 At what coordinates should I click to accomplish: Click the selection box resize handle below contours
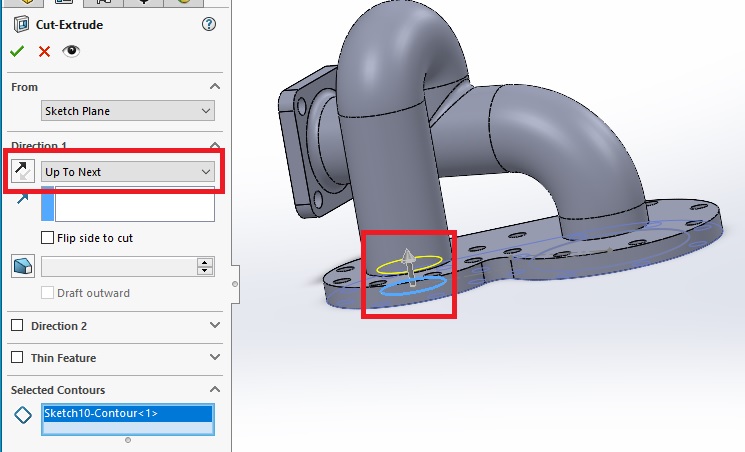(127, 440)
